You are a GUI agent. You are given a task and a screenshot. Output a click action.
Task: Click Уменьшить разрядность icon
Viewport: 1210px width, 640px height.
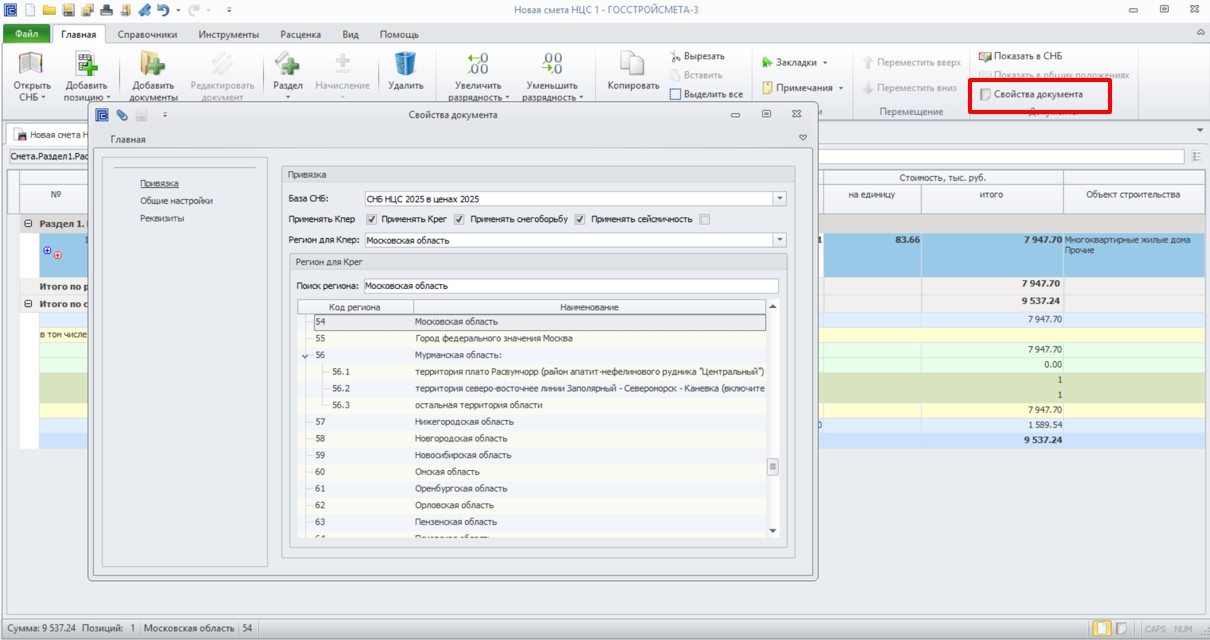coord(551,64)
